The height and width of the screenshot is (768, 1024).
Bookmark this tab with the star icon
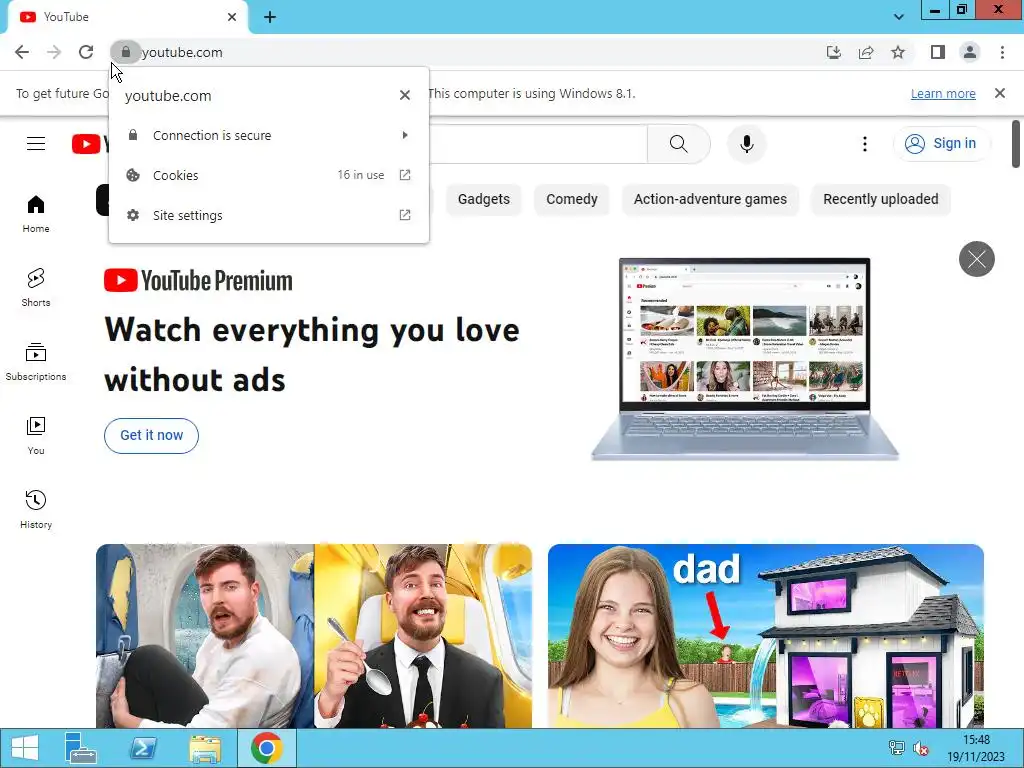click(x=898, y=52)
